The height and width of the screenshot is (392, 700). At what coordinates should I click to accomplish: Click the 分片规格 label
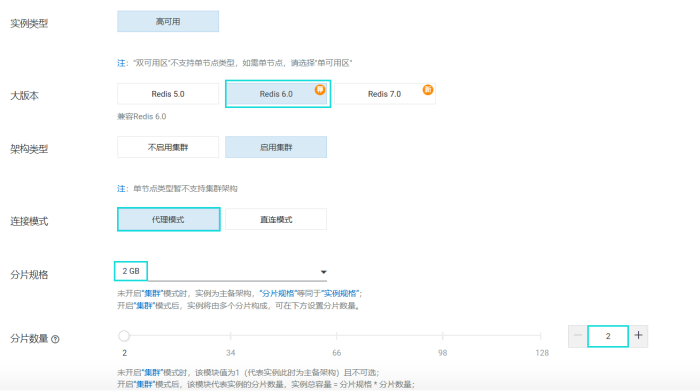coord(29,275)
